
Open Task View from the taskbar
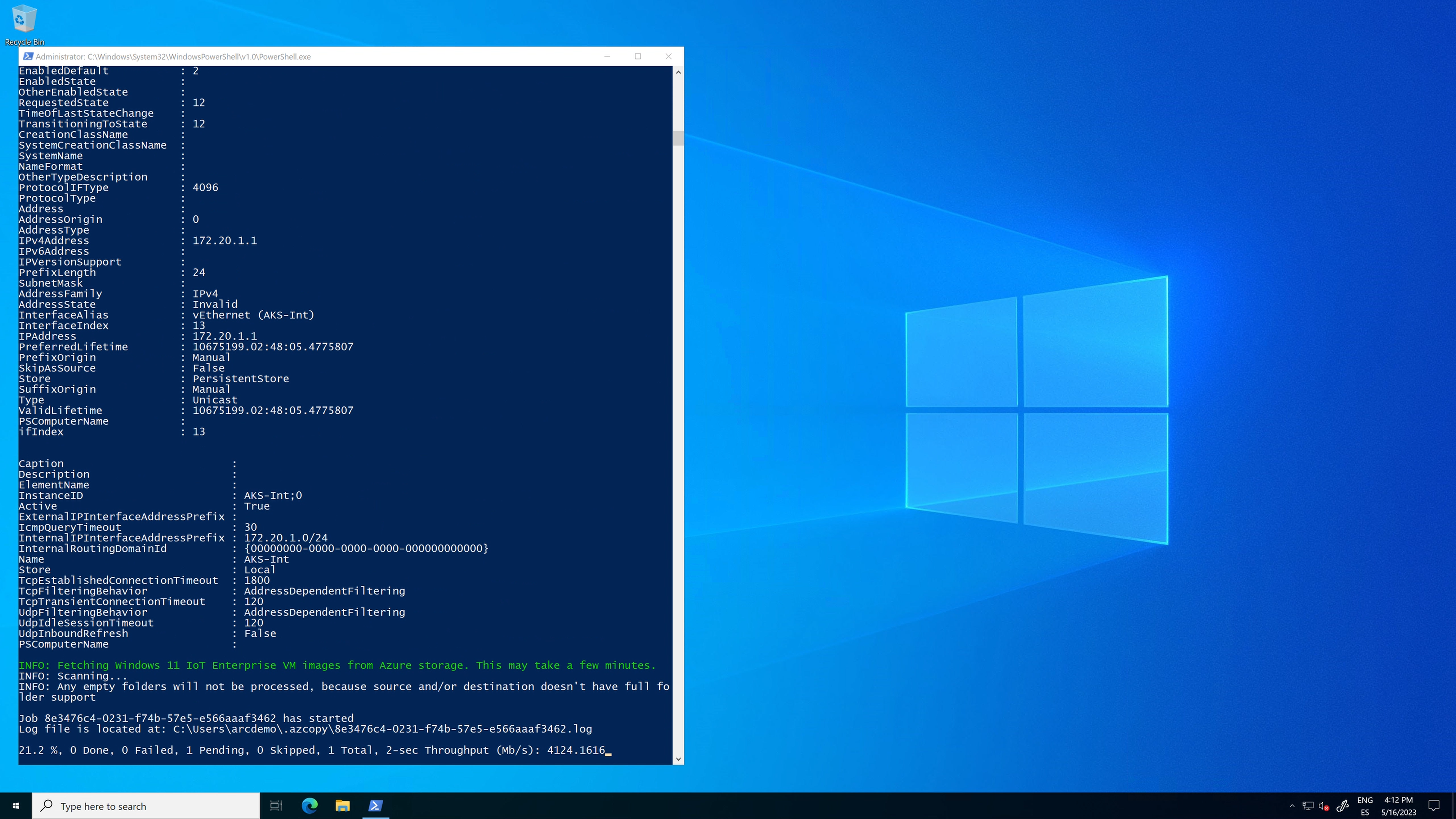pos(276,806)
